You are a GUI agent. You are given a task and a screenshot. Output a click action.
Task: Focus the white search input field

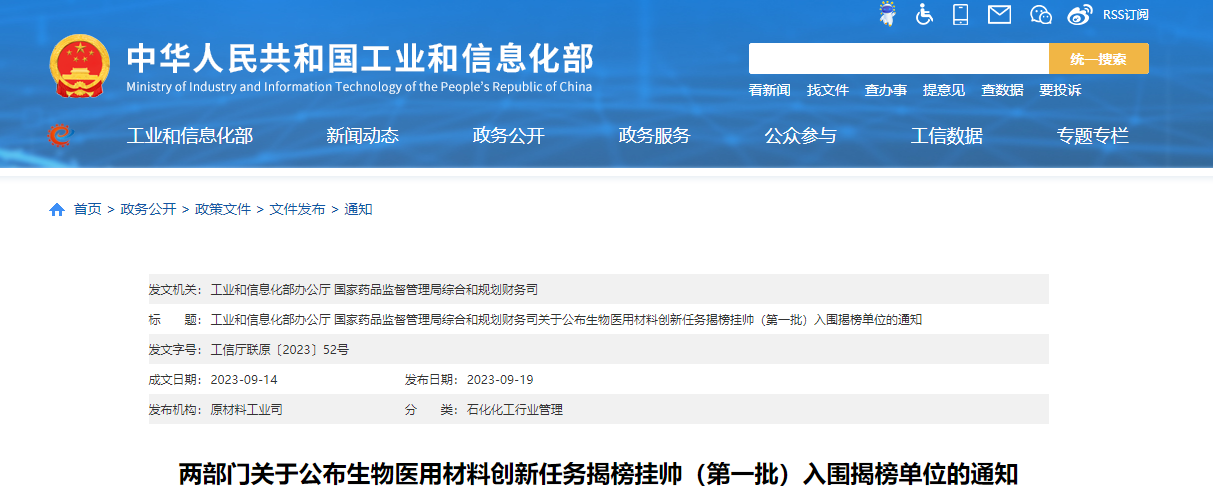tap(898, 59)
